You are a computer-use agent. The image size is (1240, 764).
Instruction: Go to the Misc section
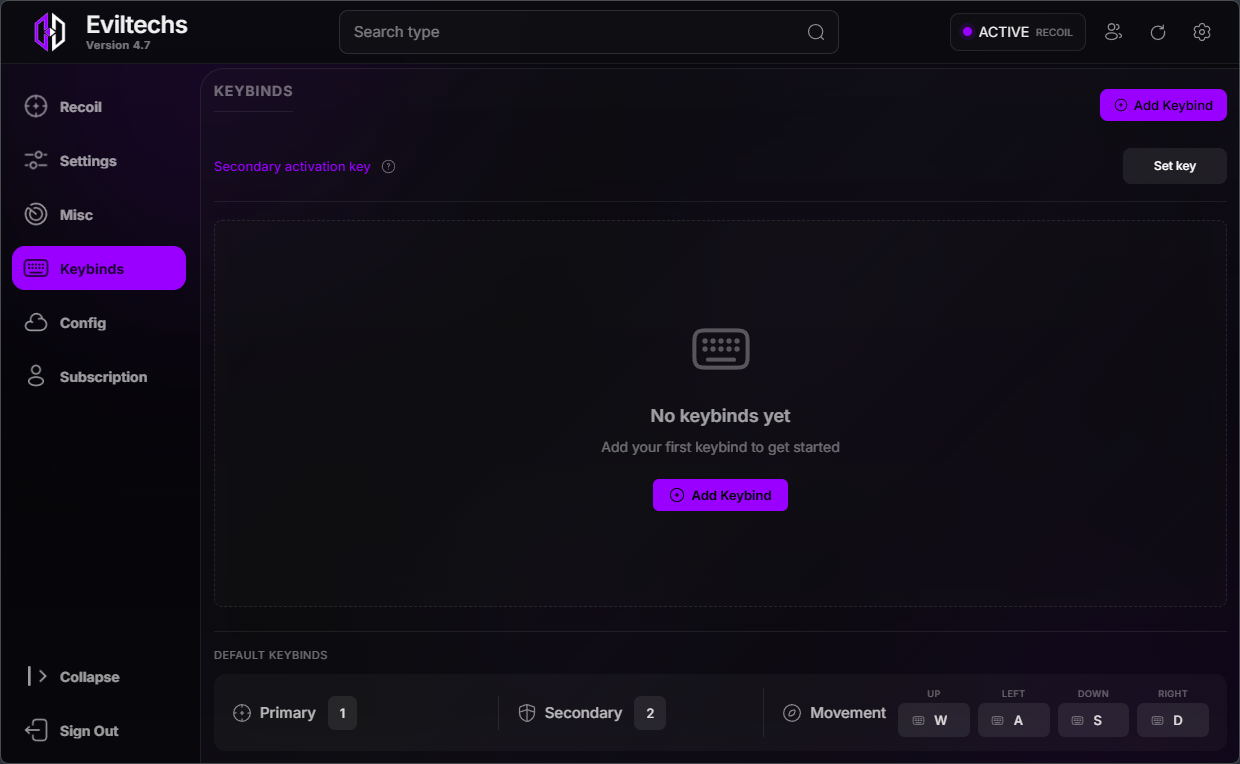(x=99, y=215)
